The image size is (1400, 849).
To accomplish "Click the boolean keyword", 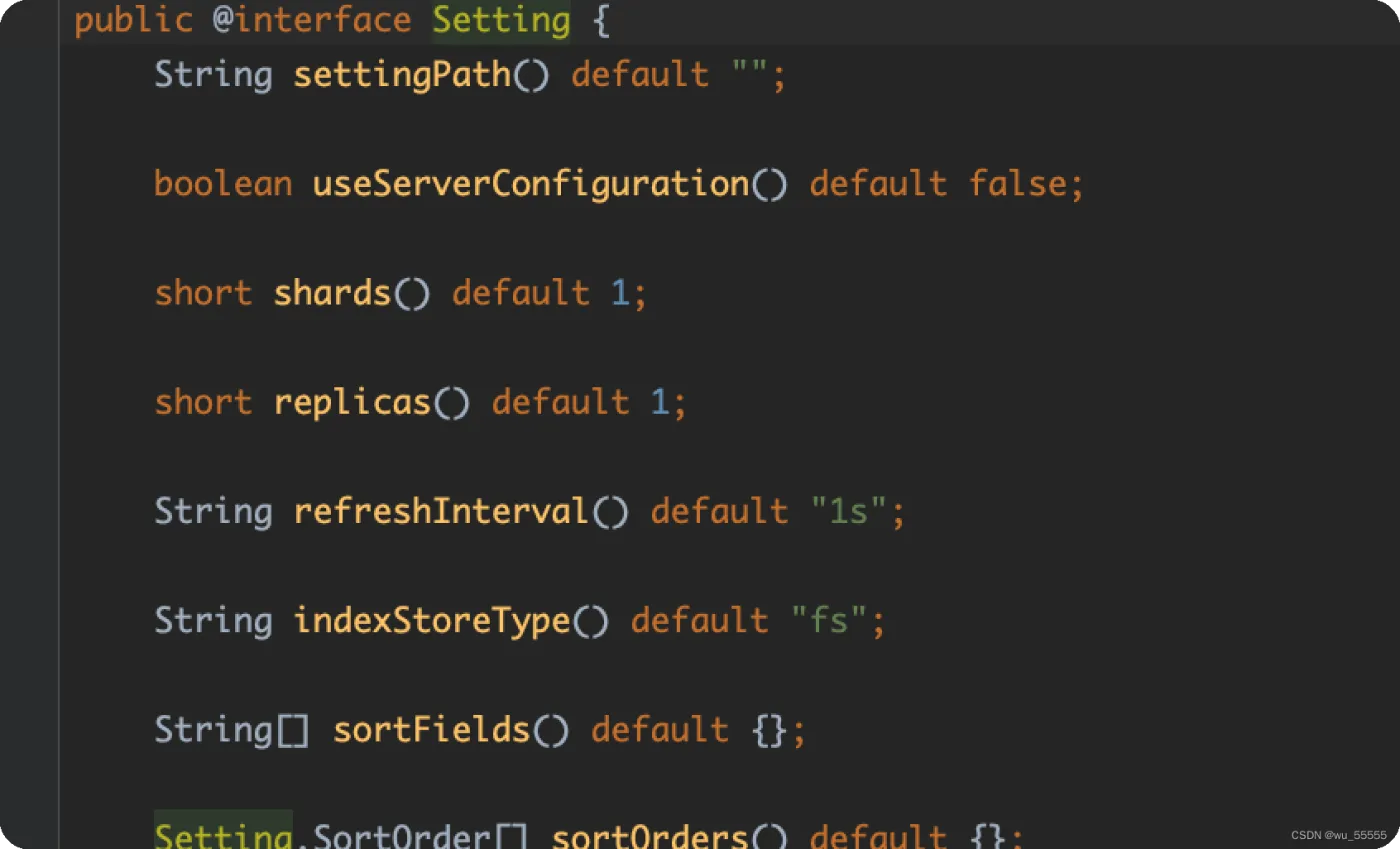I will coord(223,184).
